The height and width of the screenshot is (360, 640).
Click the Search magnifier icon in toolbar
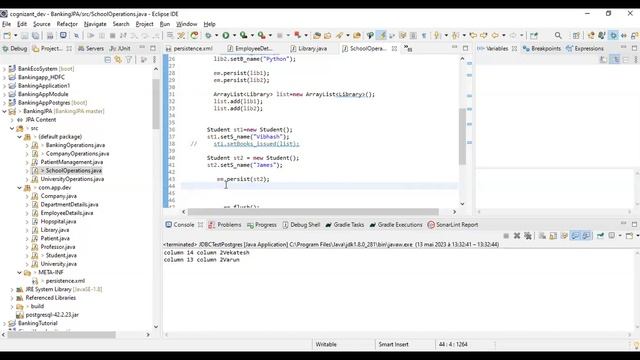tap(558, 36)
